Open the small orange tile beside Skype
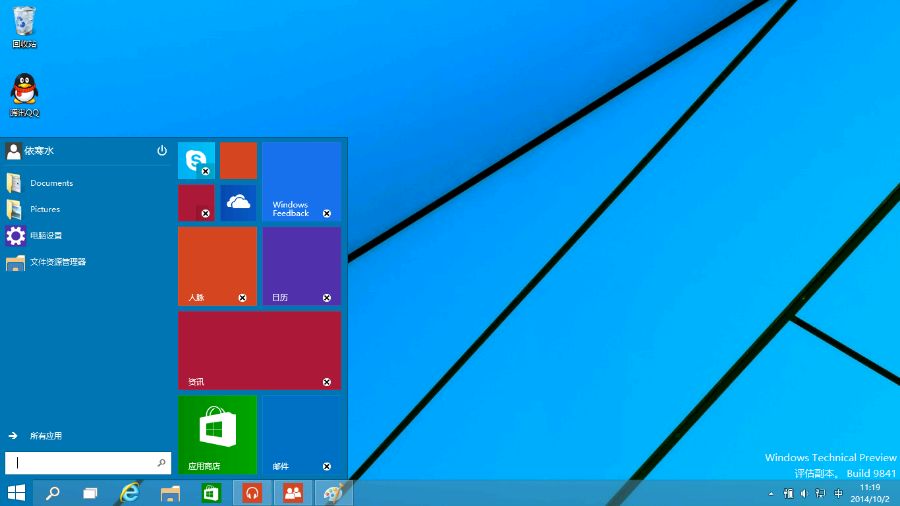The width and height of the screenshot is (900, 506). (x=238, y=161)
